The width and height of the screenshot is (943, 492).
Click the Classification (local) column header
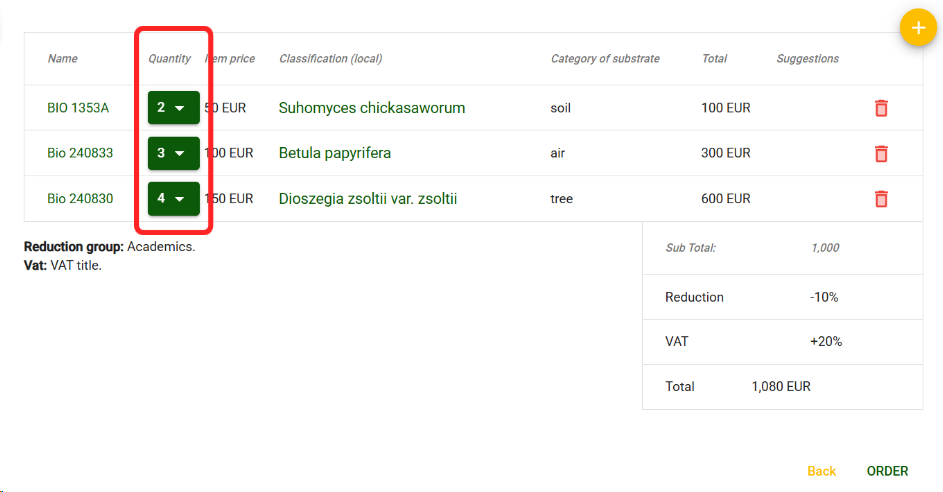(x=330, y=59)
